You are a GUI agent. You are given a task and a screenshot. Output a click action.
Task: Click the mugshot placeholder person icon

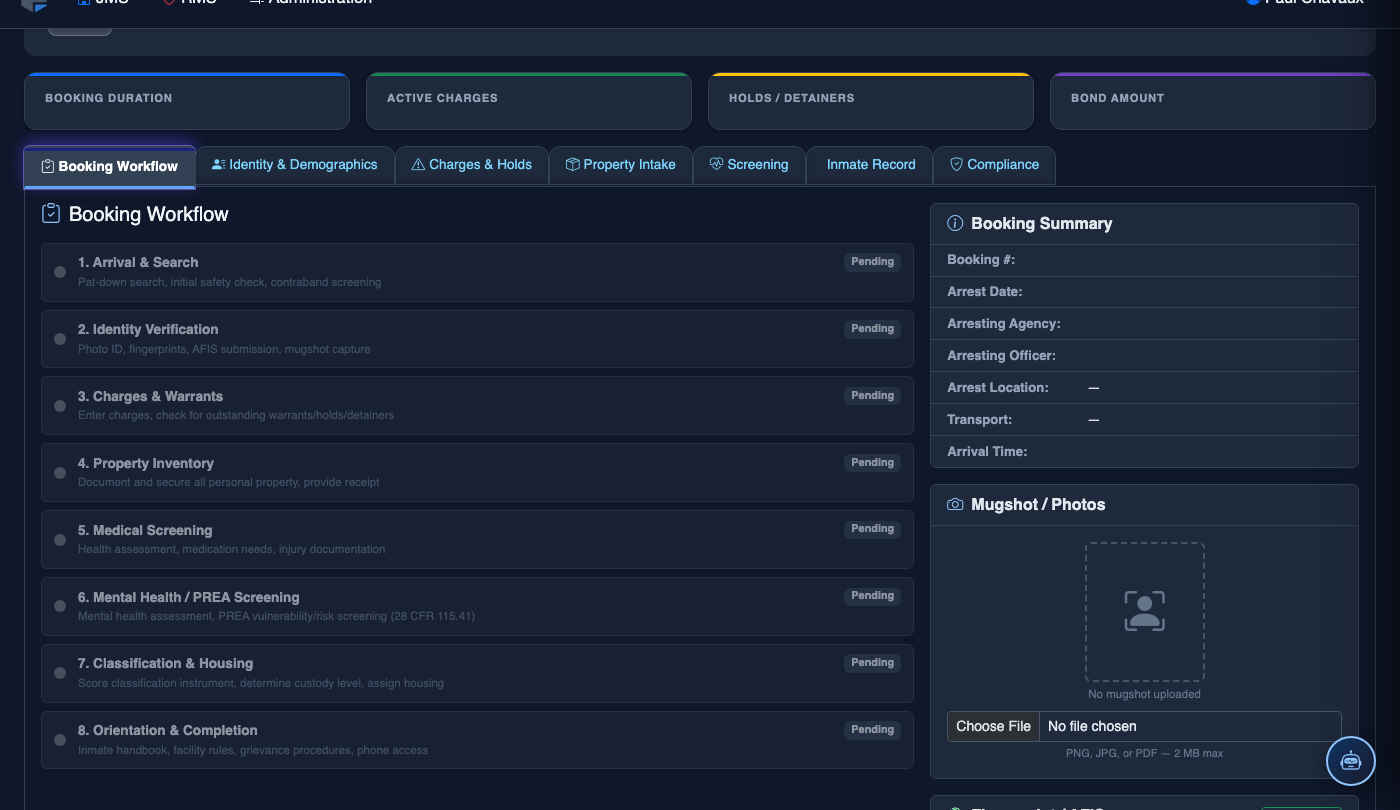click(x=1145, y=611)
